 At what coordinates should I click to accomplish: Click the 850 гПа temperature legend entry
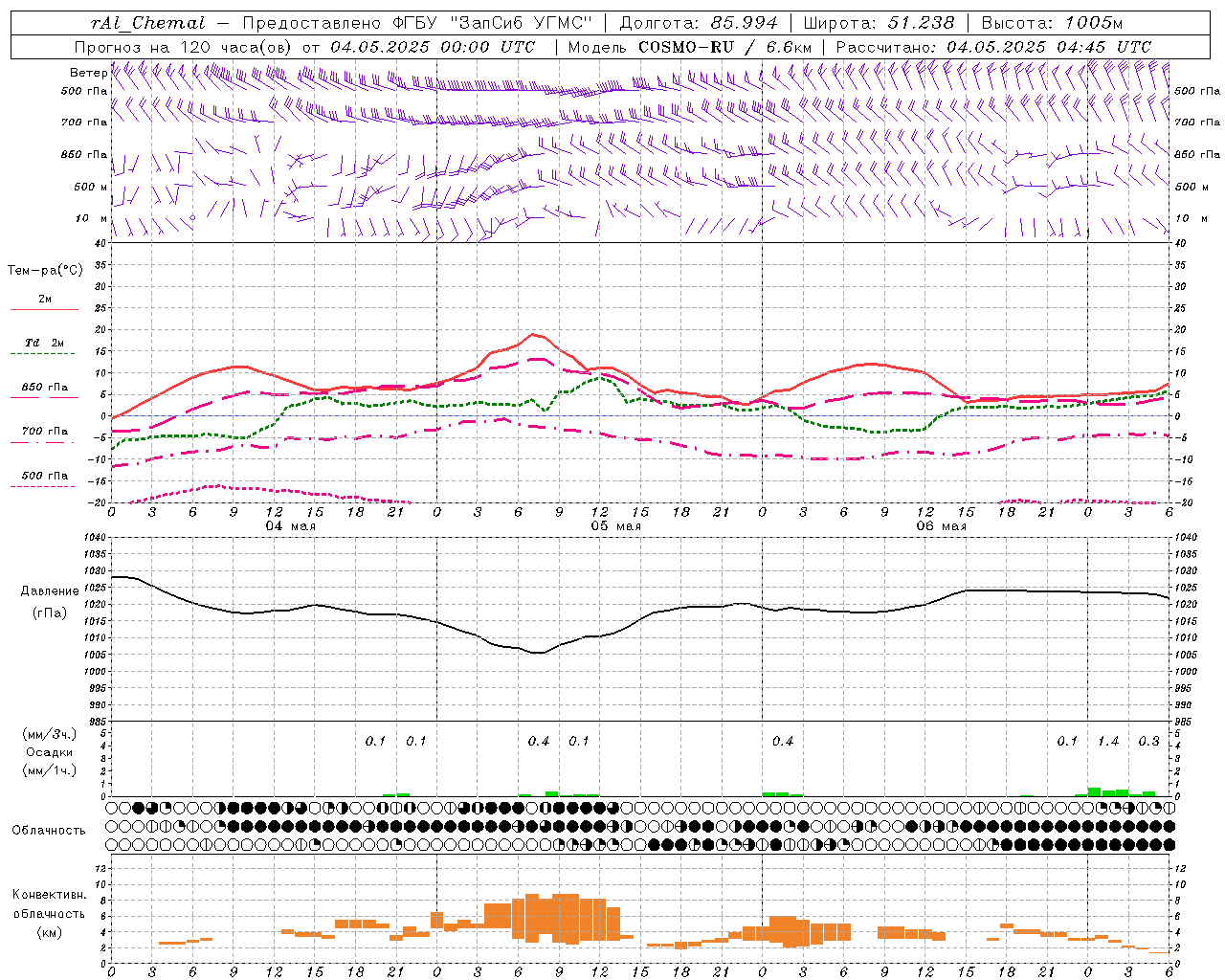45,387
